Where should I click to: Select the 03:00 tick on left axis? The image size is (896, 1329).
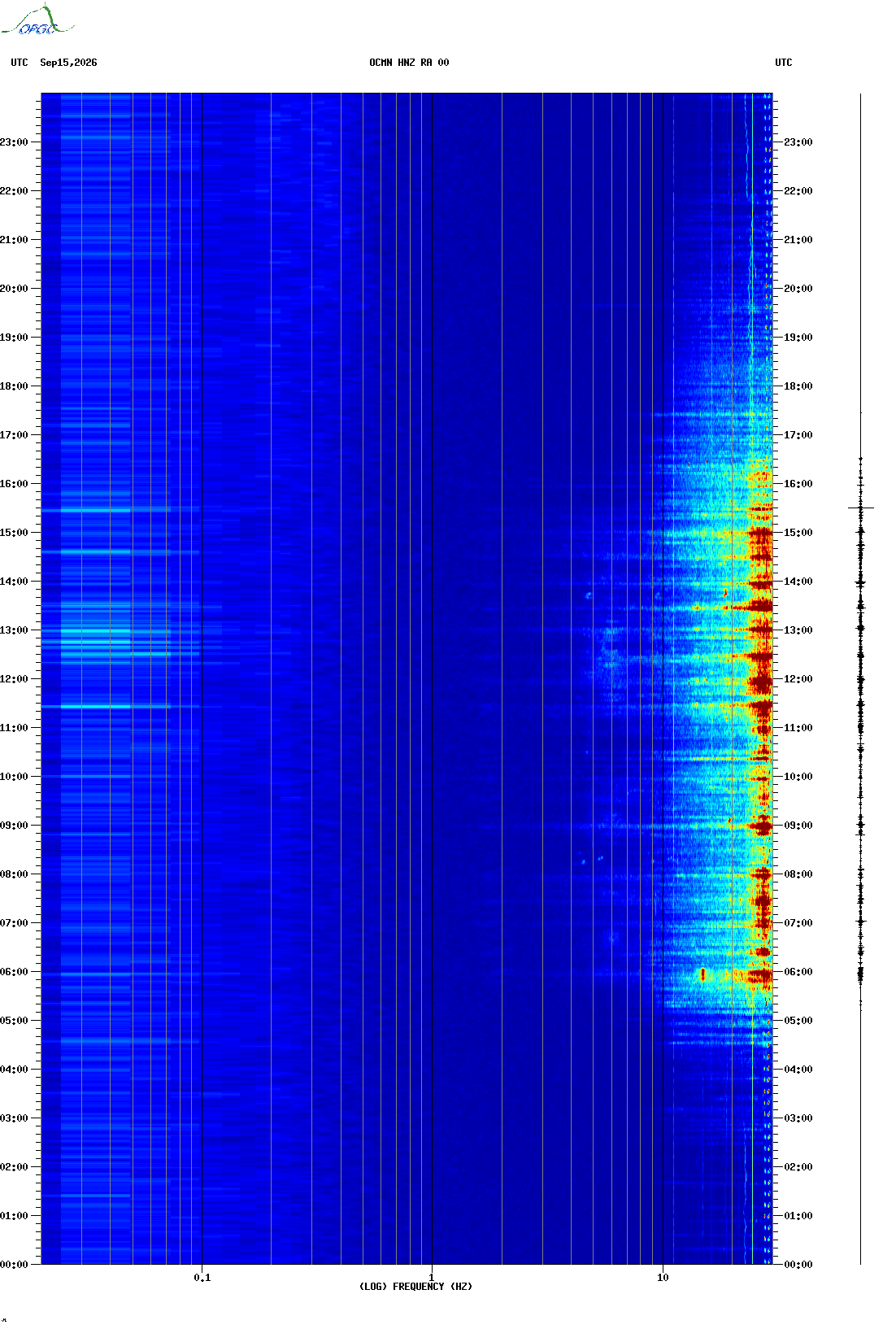point(14,1118)
